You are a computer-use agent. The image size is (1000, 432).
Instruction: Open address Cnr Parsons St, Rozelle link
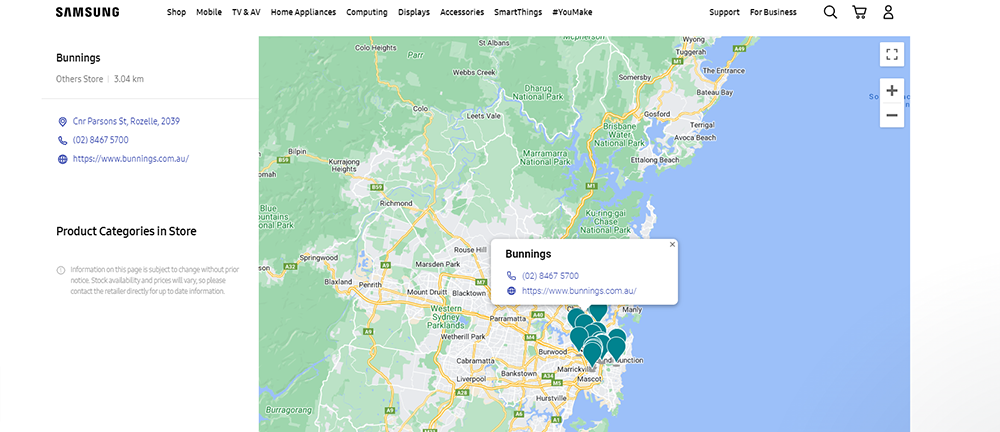click(126, 121)
